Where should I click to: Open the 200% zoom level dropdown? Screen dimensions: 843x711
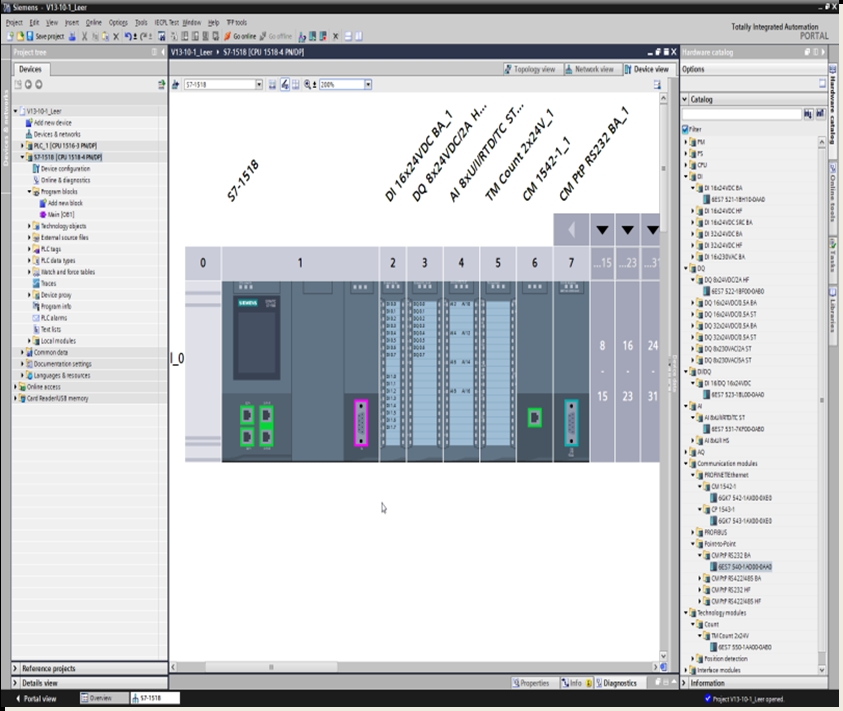click(x=368, y=84)
